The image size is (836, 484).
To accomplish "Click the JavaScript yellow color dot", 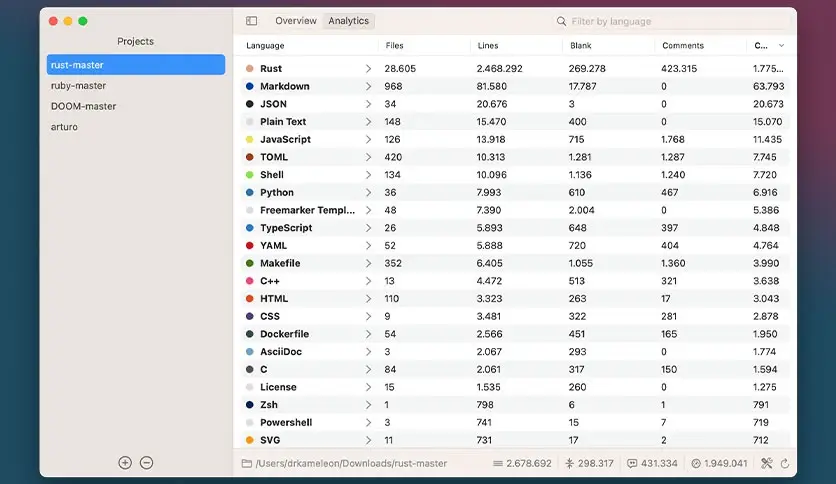I will (x=250, y=139).
